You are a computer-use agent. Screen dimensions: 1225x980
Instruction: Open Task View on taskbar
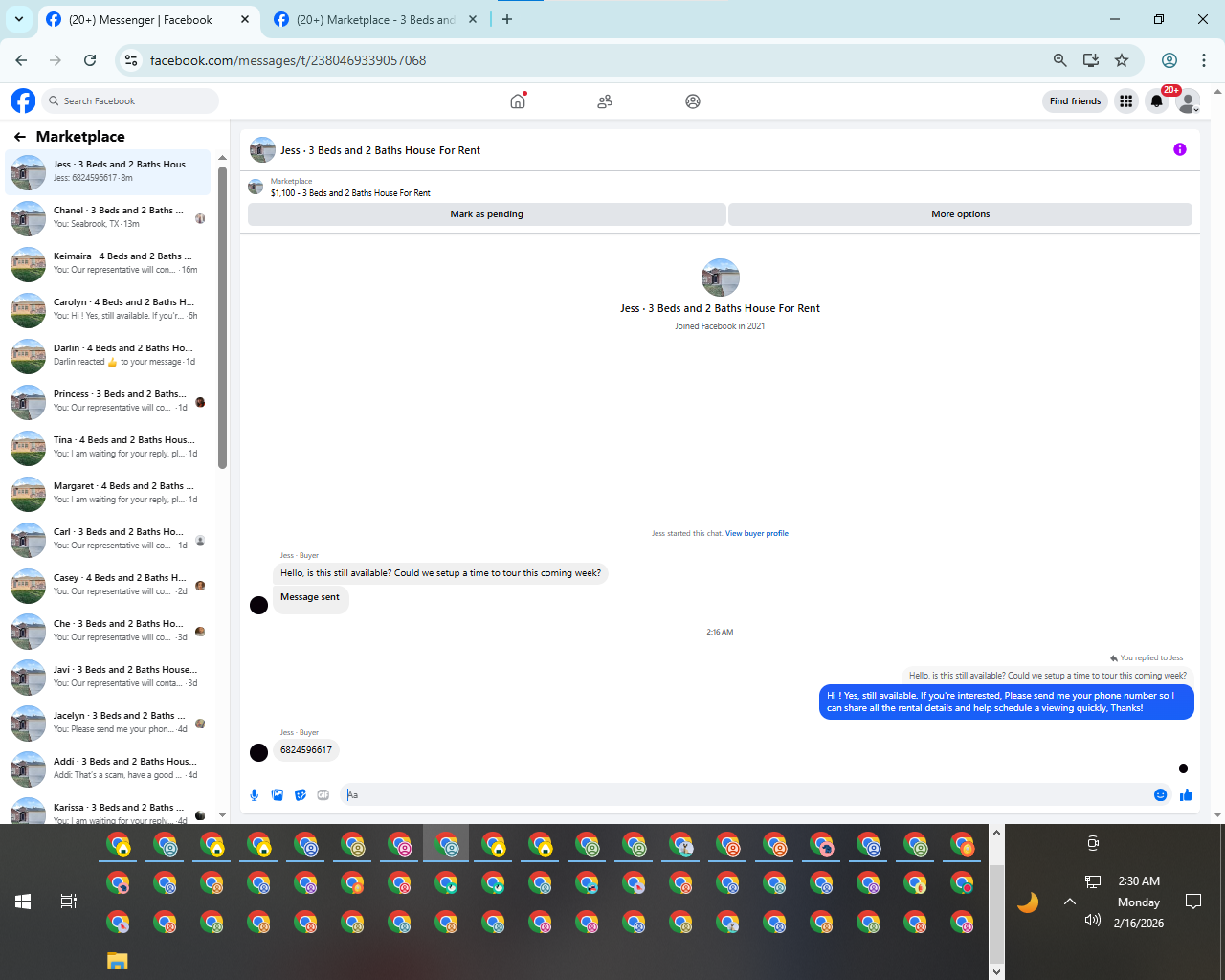(69, 902)
